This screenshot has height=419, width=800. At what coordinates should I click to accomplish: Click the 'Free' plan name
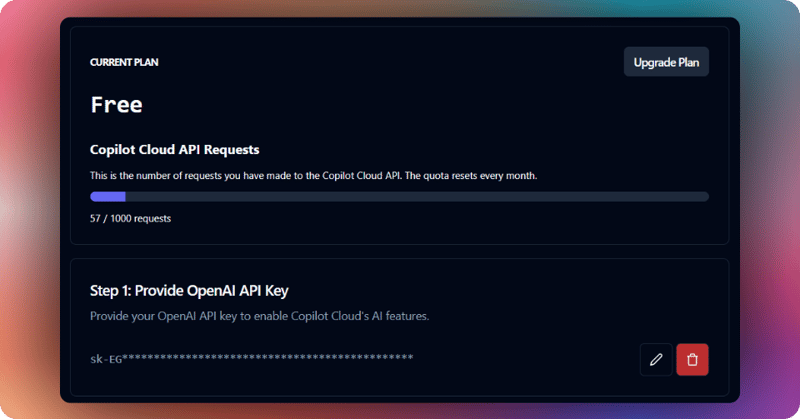pos(116,105)
